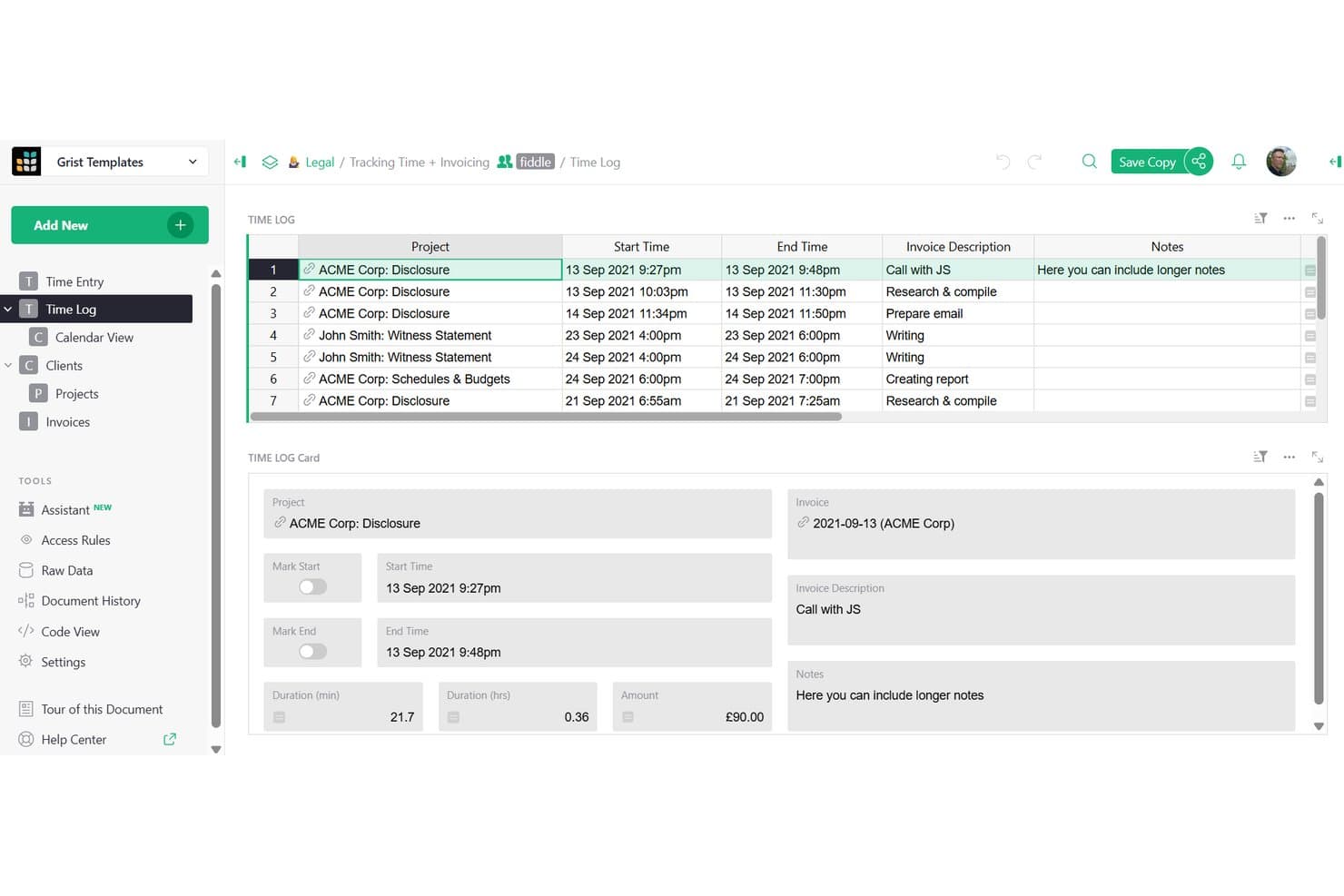
Task: Collapse the Clients page tree
Action: [x=8, y=366]
